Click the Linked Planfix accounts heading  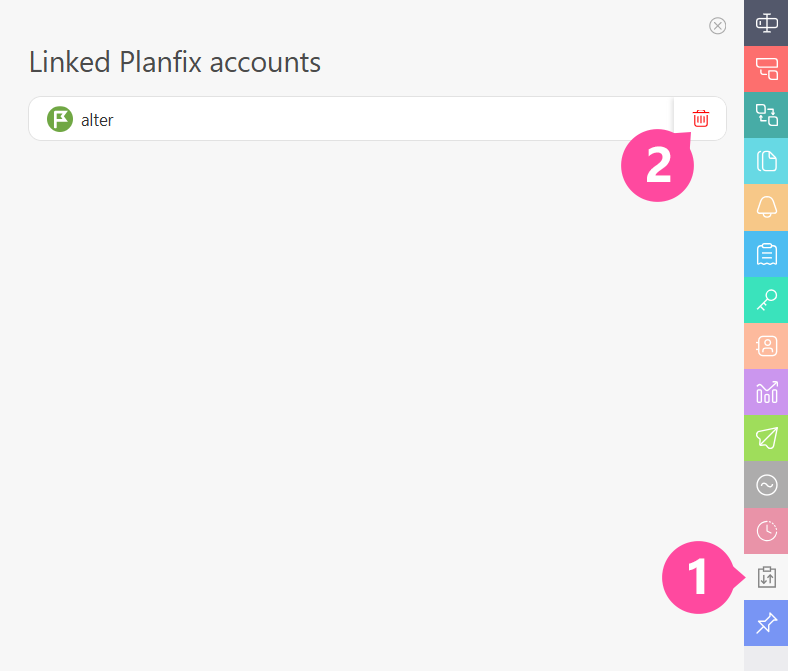(175, 62)
